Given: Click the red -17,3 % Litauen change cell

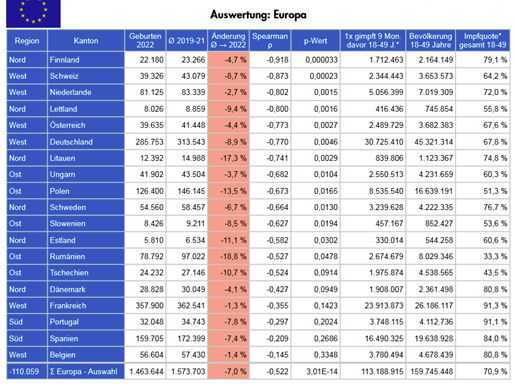Looking at the screenshot, I should (228, 158).
